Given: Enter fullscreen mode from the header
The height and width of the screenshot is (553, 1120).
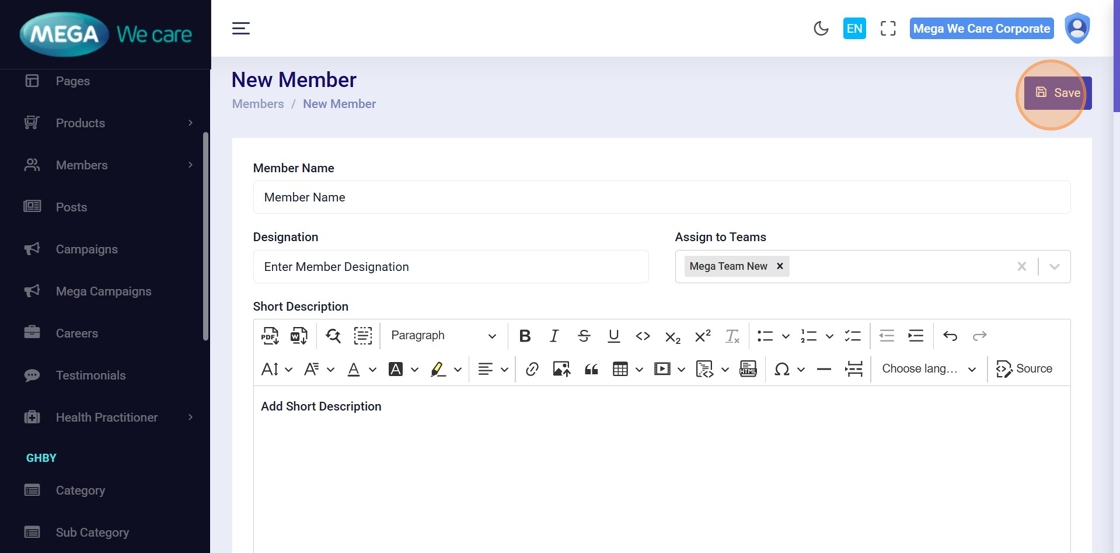Looking at the screenshot, I should (x=888, y=29).
